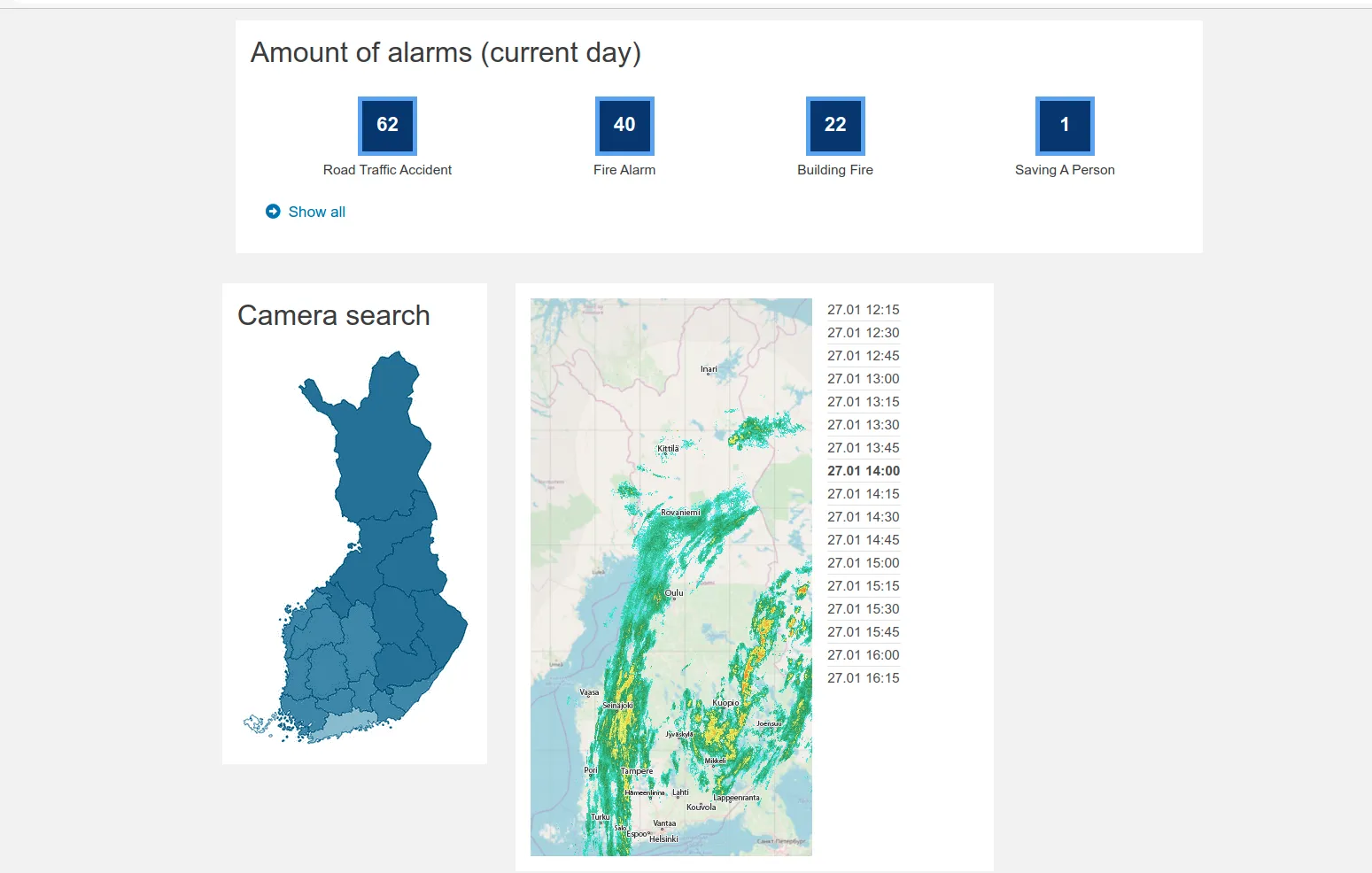The height and width of the screenshot is (873, 1372).
Task: Select radar time 27.01 14:45
Action: point(864,540)
